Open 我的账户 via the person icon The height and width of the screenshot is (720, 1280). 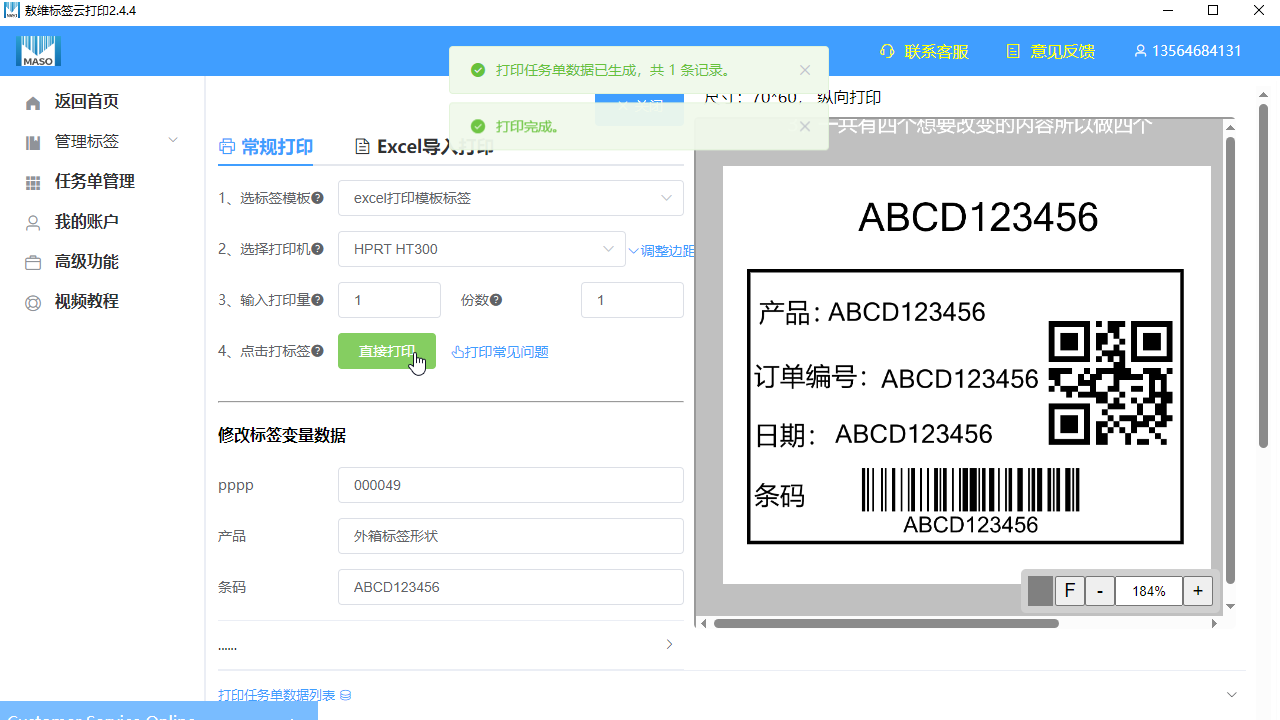[30, 221]
